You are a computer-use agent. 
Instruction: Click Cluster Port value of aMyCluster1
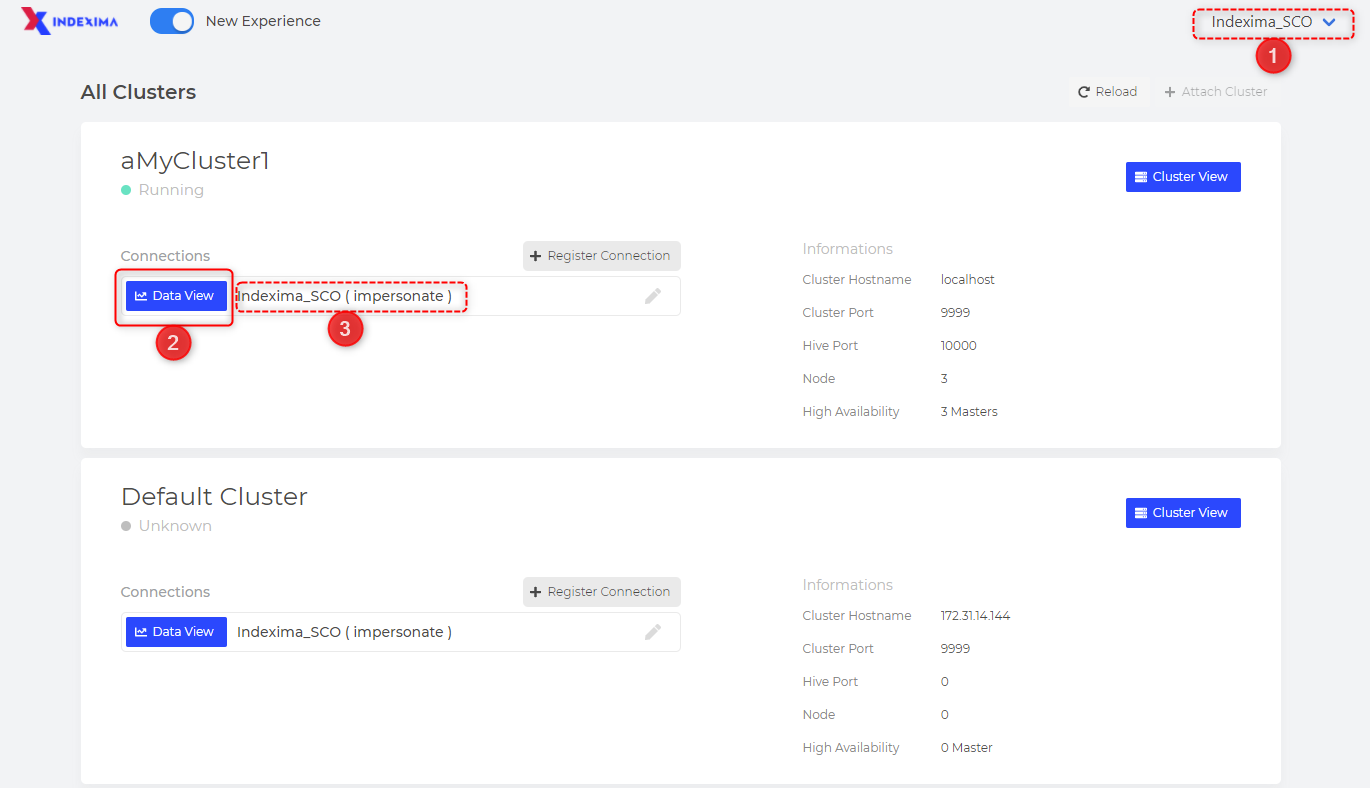coord(955,313)
